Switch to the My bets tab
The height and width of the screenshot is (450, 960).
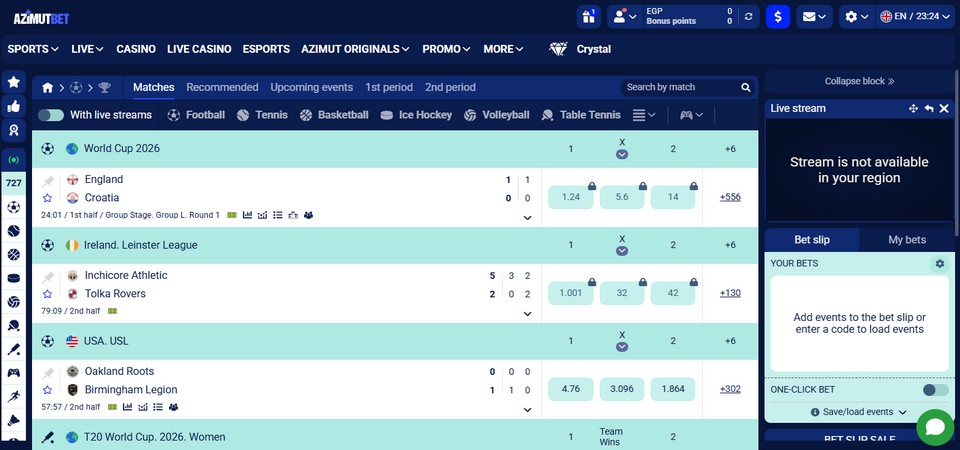coord(907,240)
